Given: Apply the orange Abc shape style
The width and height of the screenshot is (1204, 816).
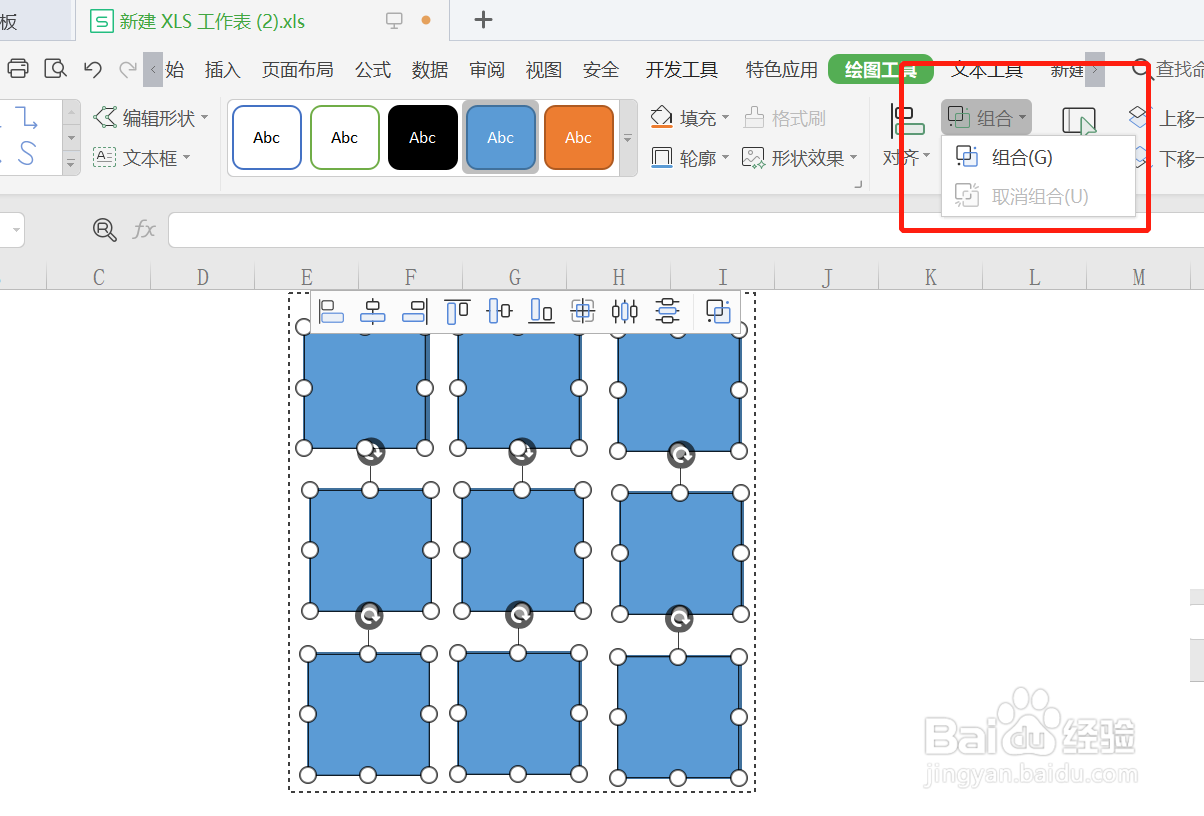Looking at the screenshot, I should (578, 138).
